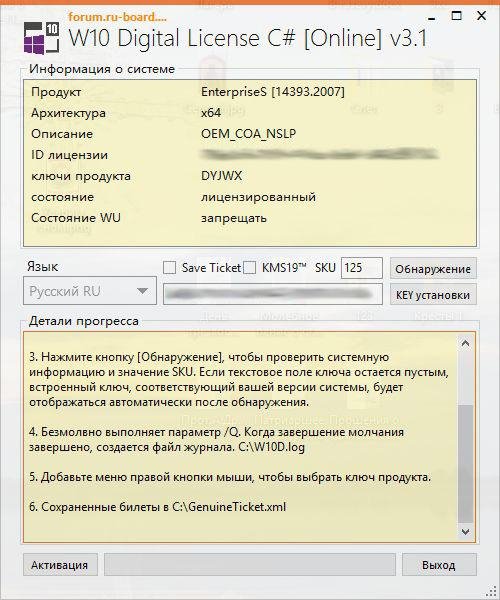Click the DYJWX product key value
The height and width of the screenshot is (600, 500).
(221, 176)
